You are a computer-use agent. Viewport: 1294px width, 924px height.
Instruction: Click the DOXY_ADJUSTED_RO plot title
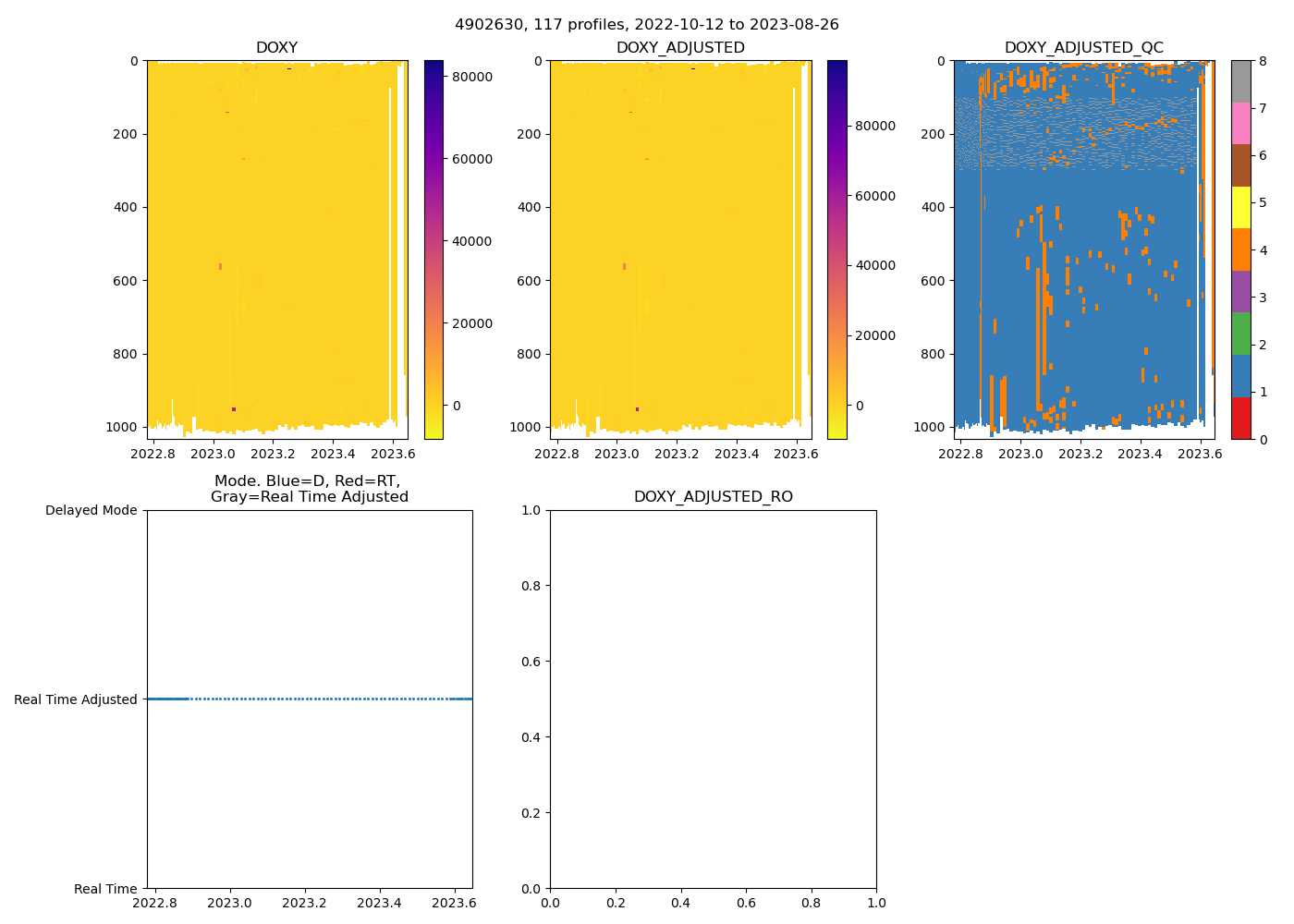coord(713,497)
